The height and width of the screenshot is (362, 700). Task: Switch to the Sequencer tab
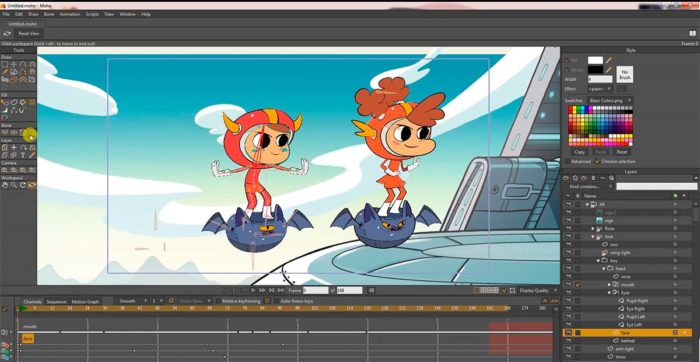[56, 302]
